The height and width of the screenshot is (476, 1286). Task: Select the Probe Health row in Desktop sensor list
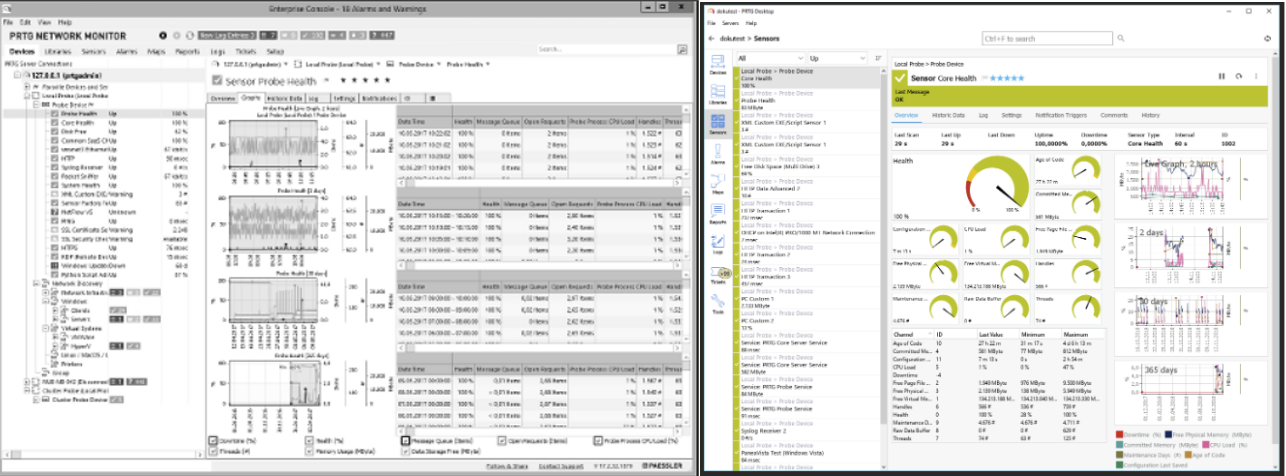pos(806,100)
